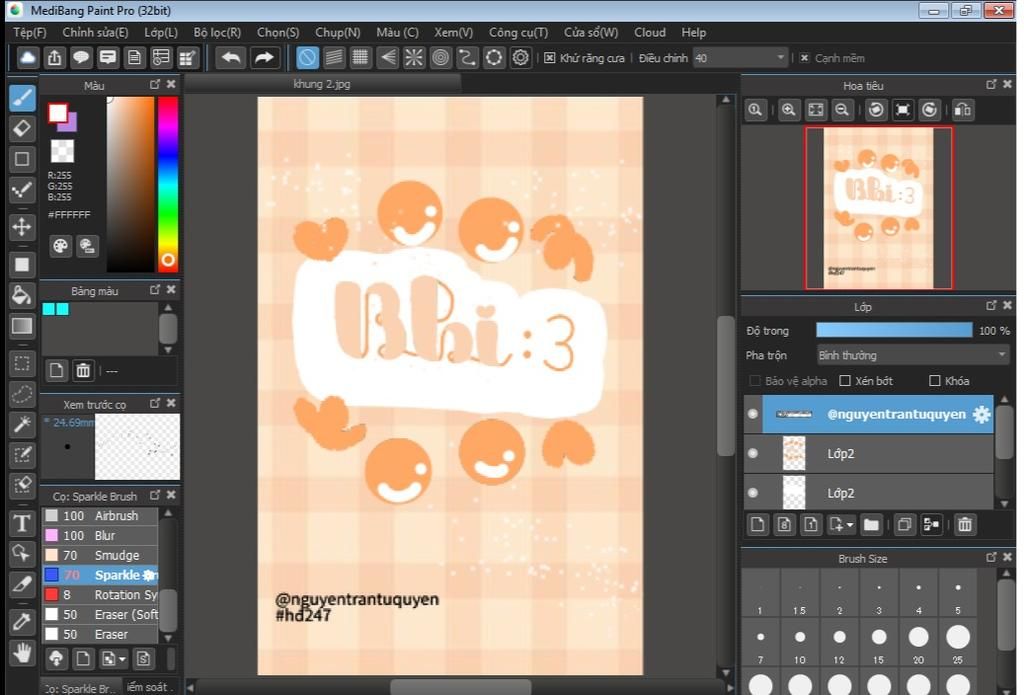
Task: Duplicate layer icon in Layer panel
Action: pos(904,525)
